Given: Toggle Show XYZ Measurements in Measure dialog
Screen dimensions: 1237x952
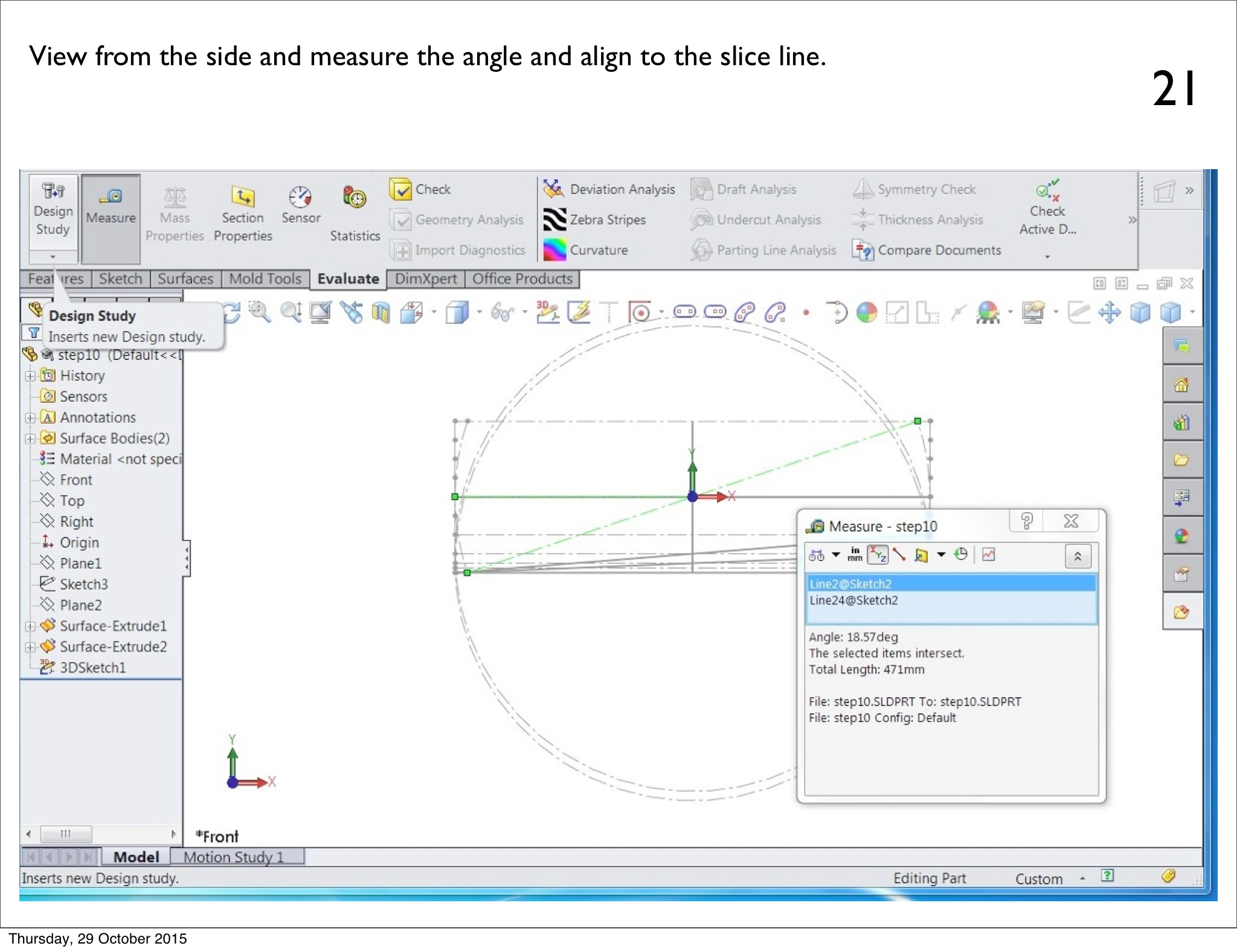Looking at the screenshot, I should [878, 555].
